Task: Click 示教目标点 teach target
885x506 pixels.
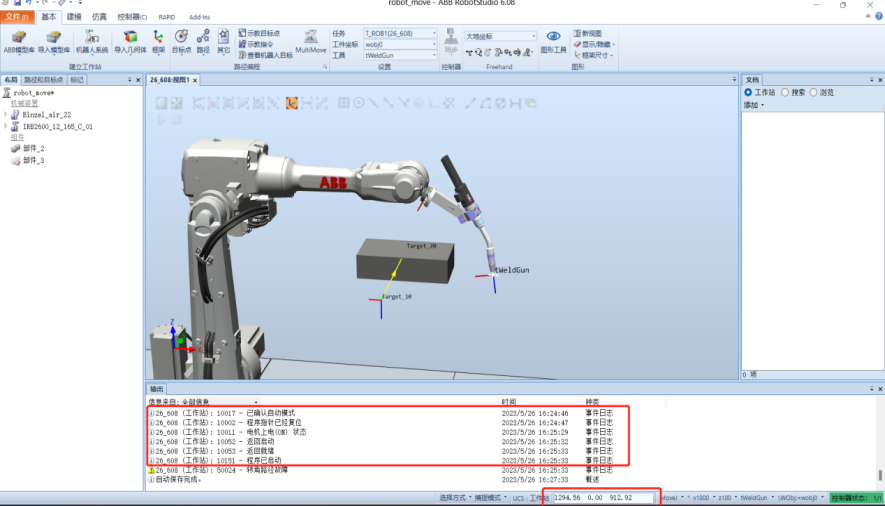Action: click(259, 33)
